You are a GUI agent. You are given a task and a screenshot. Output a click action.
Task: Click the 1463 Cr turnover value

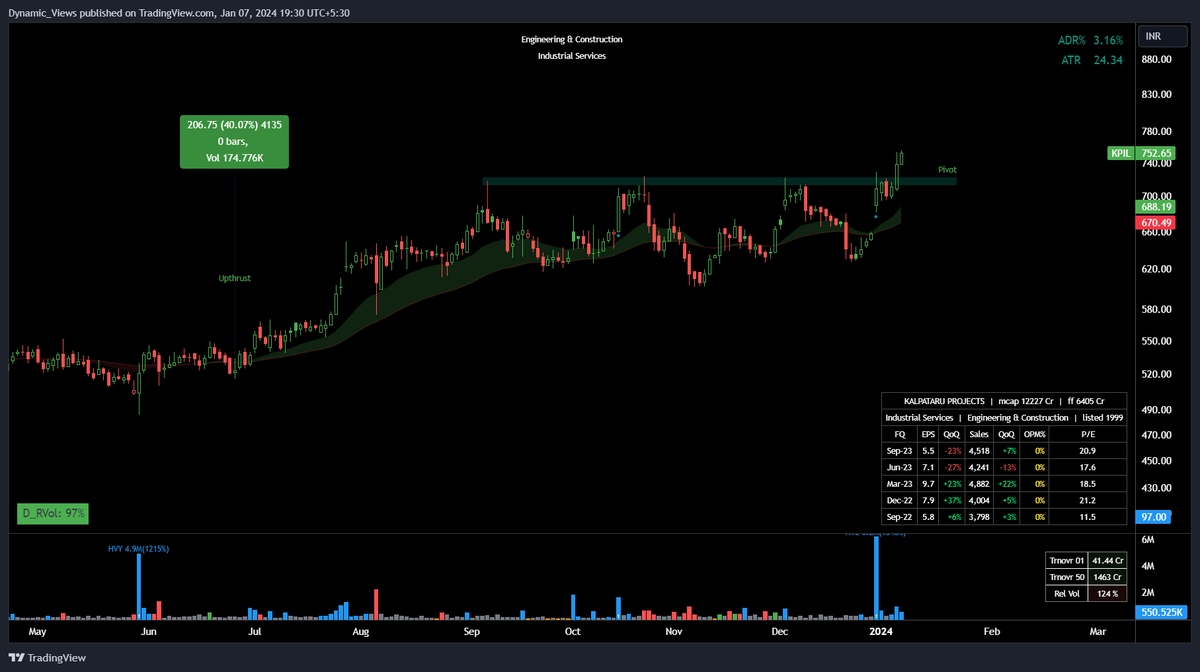coord(1107,577)
